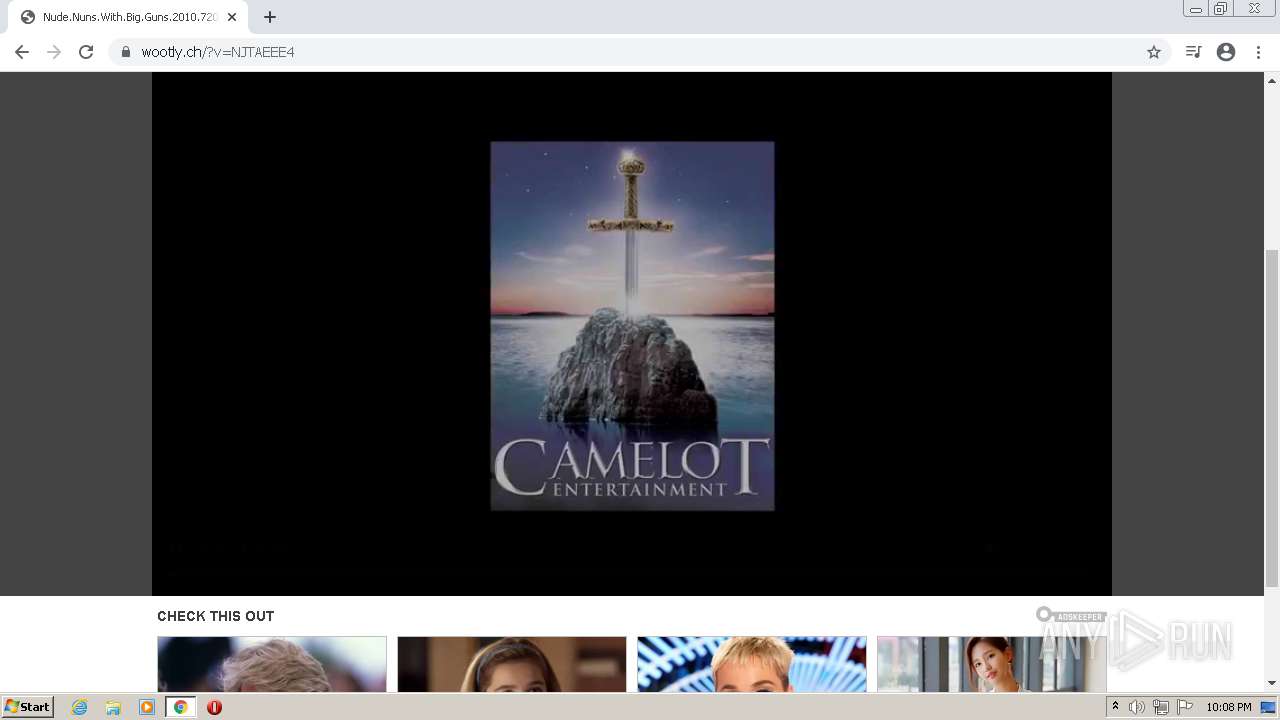This screenshot has height=720, width=1280.
Task: Open the volume speaker tray icon
Action: point(1137,707)
